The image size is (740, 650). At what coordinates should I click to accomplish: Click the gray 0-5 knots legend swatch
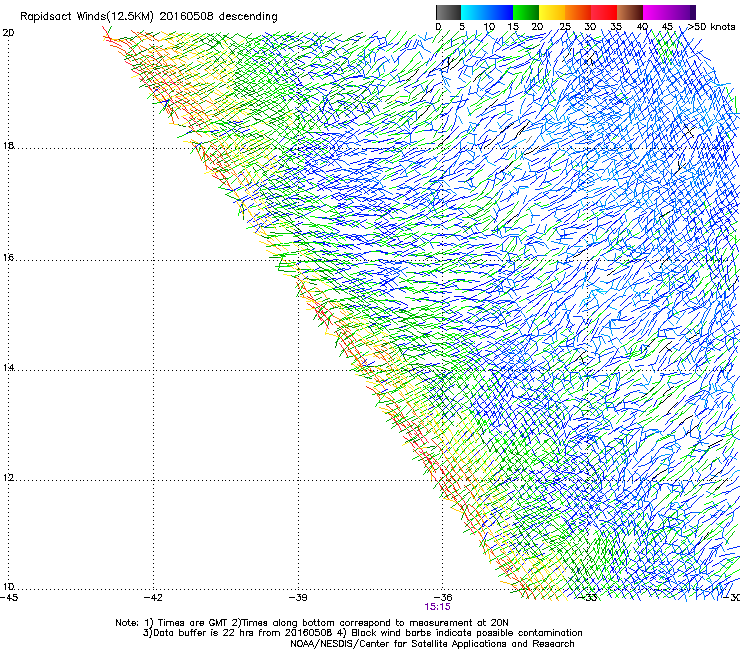448,12
